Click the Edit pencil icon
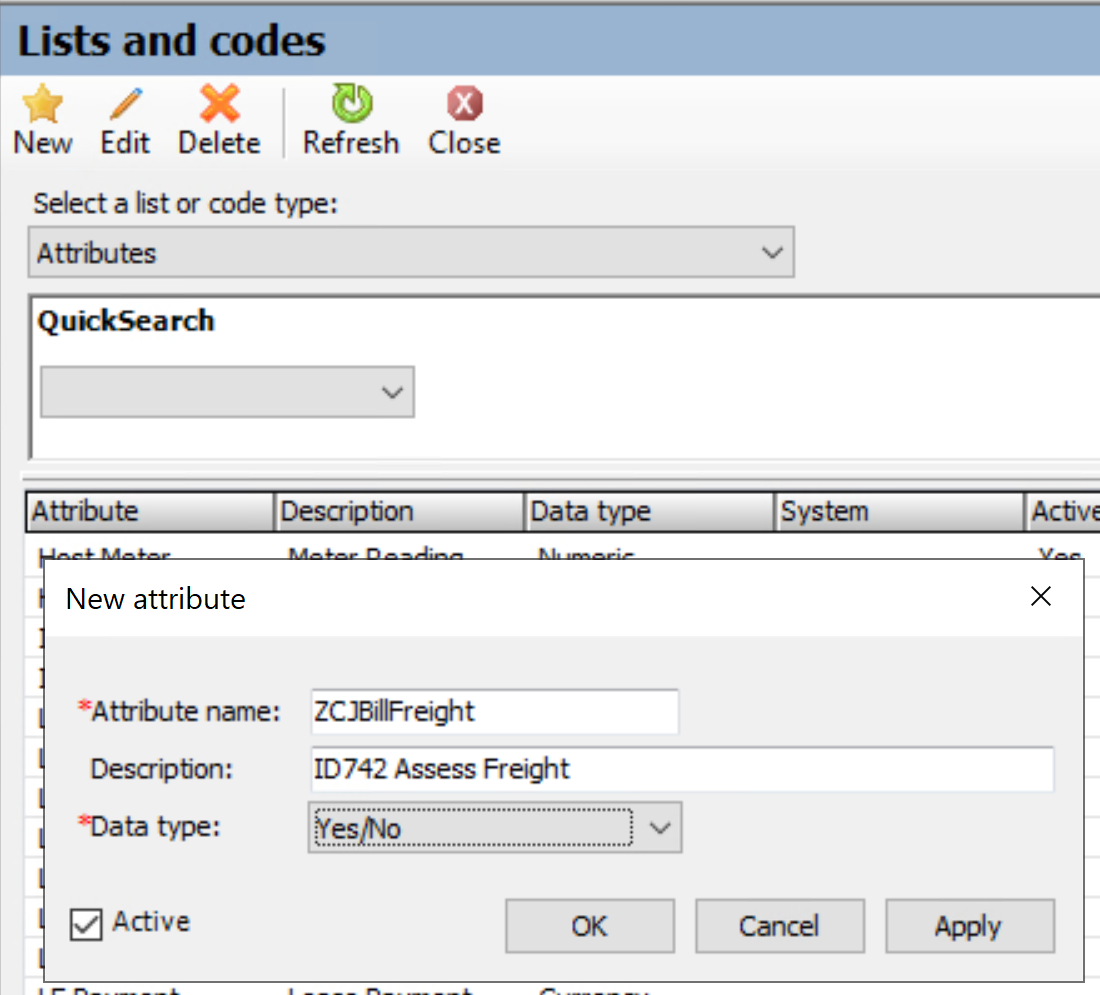Image resolution: width=1100 pixels, height=995 pixels. pos(126,104)
